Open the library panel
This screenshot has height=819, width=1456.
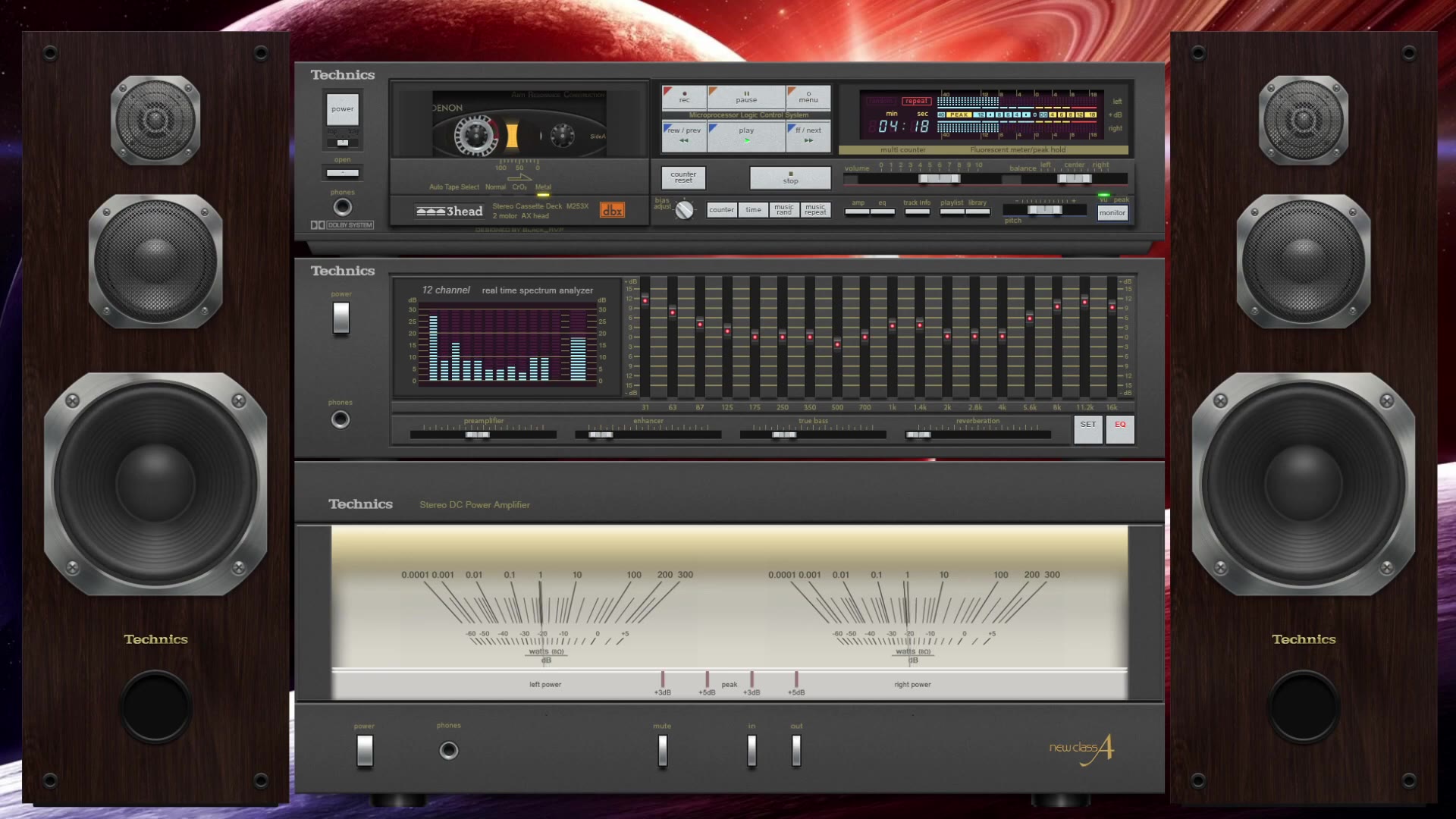point(977,212)
